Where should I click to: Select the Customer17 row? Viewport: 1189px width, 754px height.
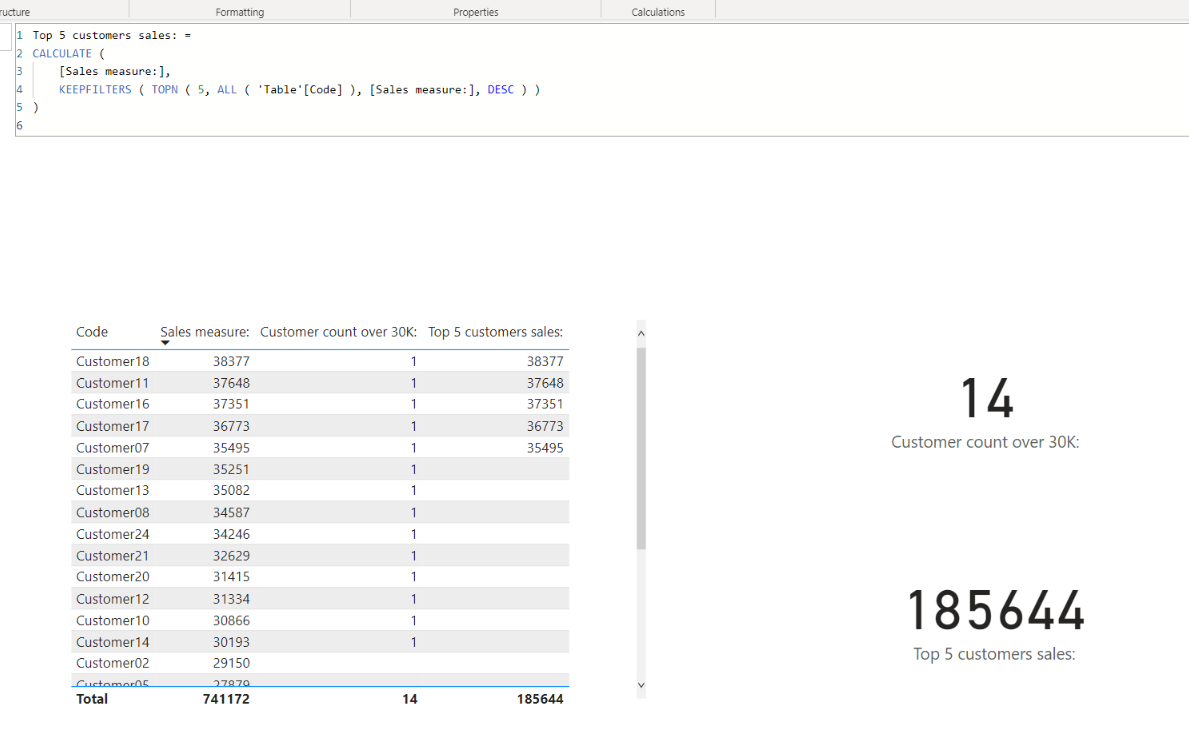click(320, 426)
